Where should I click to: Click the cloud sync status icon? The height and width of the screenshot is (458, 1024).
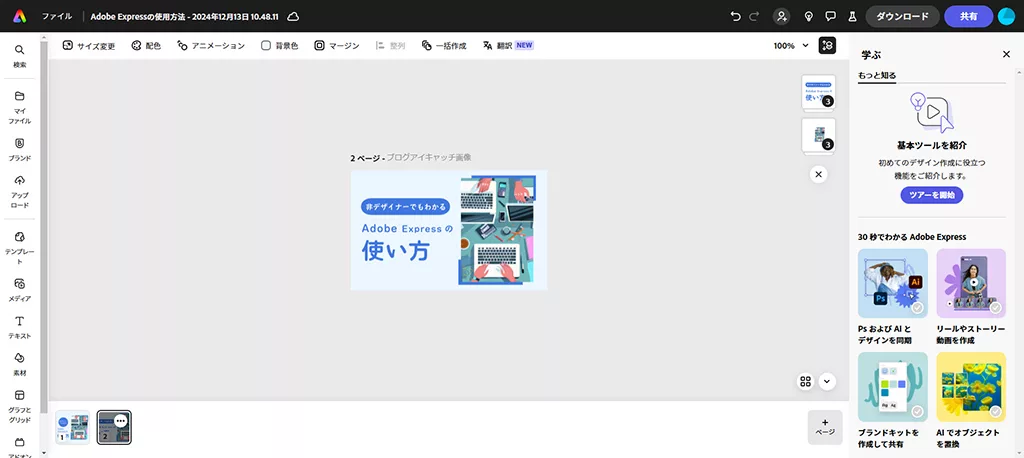pyautogui.click(x=294, y=16)
